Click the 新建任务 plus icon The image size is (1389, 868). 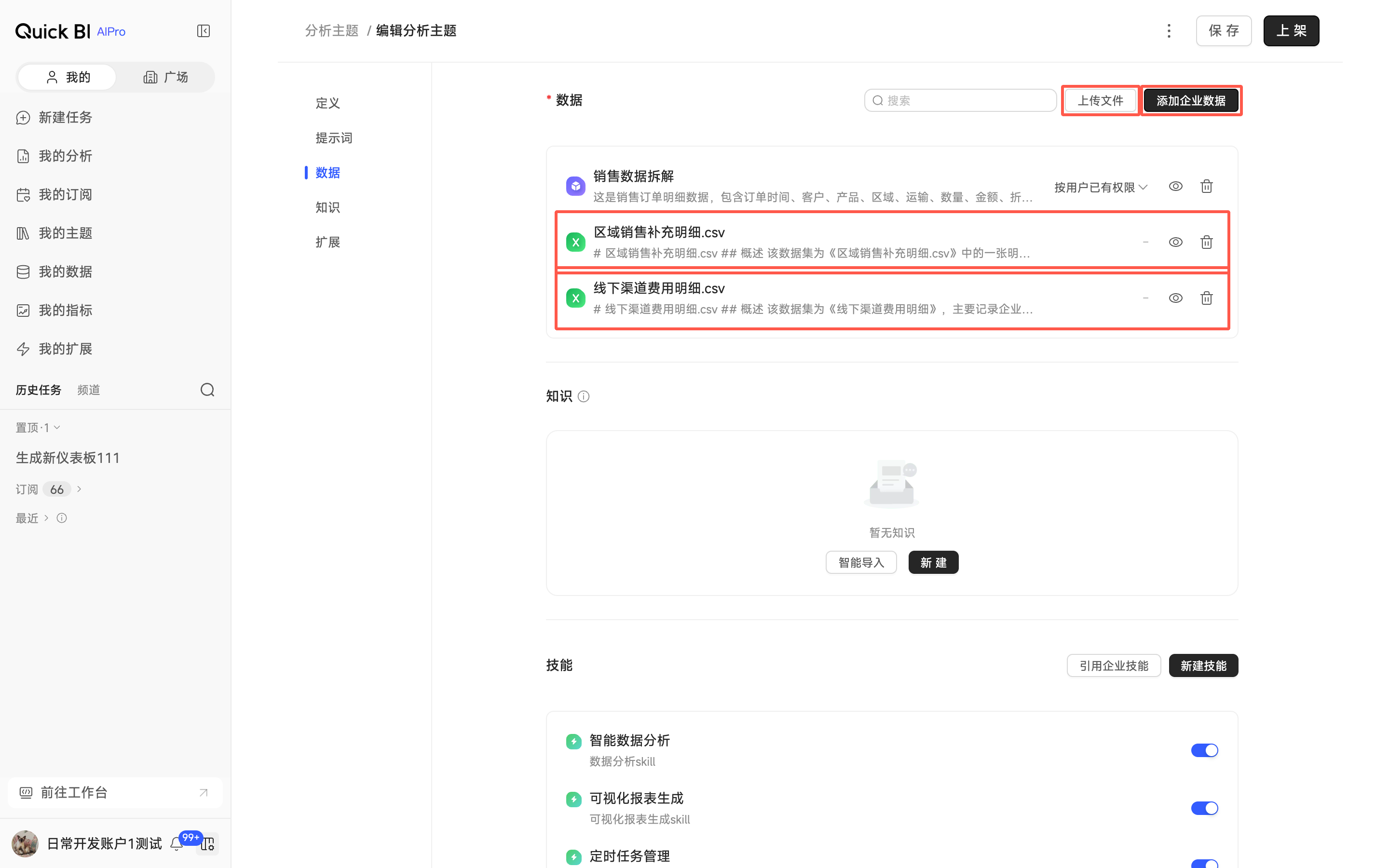coord(23,118)
